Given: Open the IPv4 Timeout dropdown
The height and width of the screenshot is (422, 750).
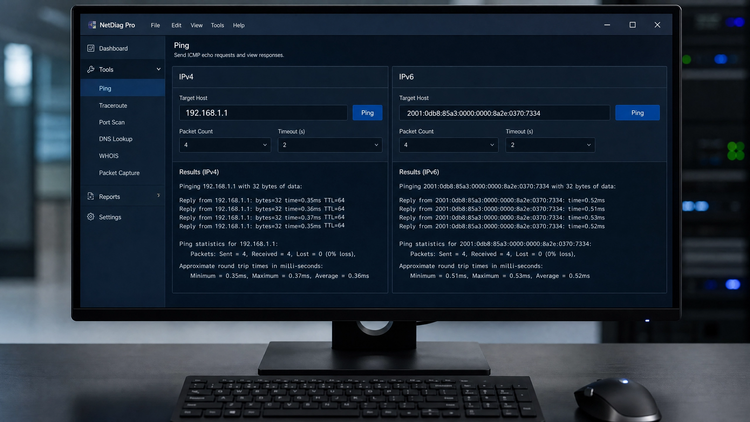Looking at the screenshot, I should click(x=330, y=145).
